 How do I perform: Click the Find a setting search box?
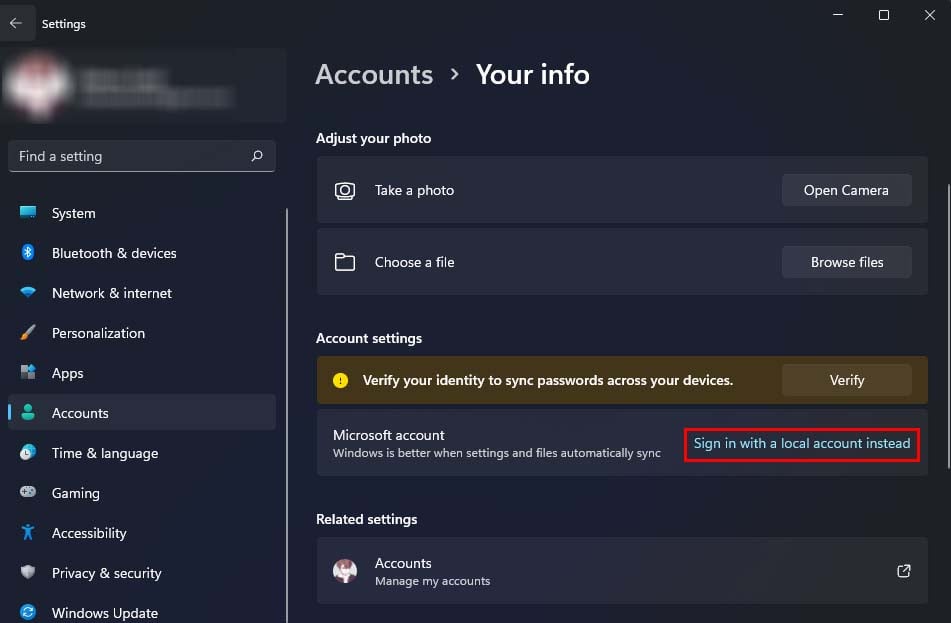(142, 156)
